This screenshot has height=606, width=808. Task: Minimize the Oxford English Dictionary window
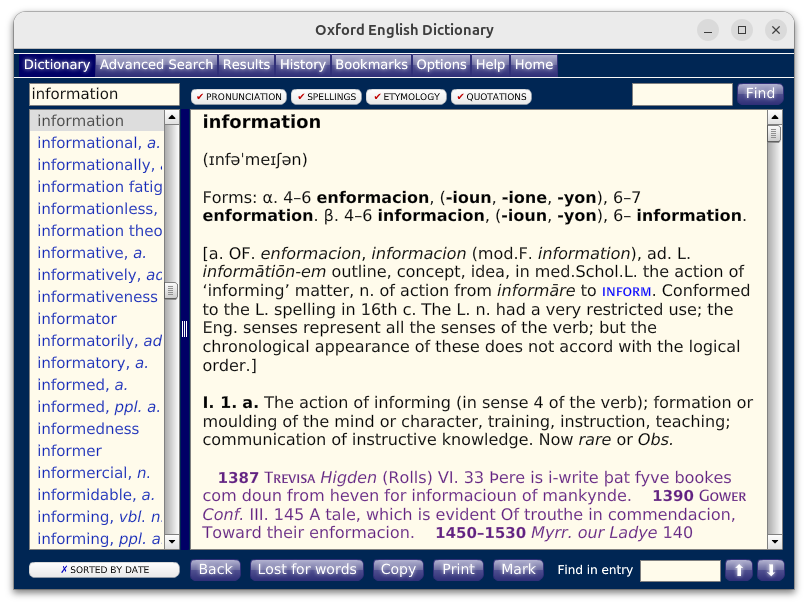coord(708,30)
